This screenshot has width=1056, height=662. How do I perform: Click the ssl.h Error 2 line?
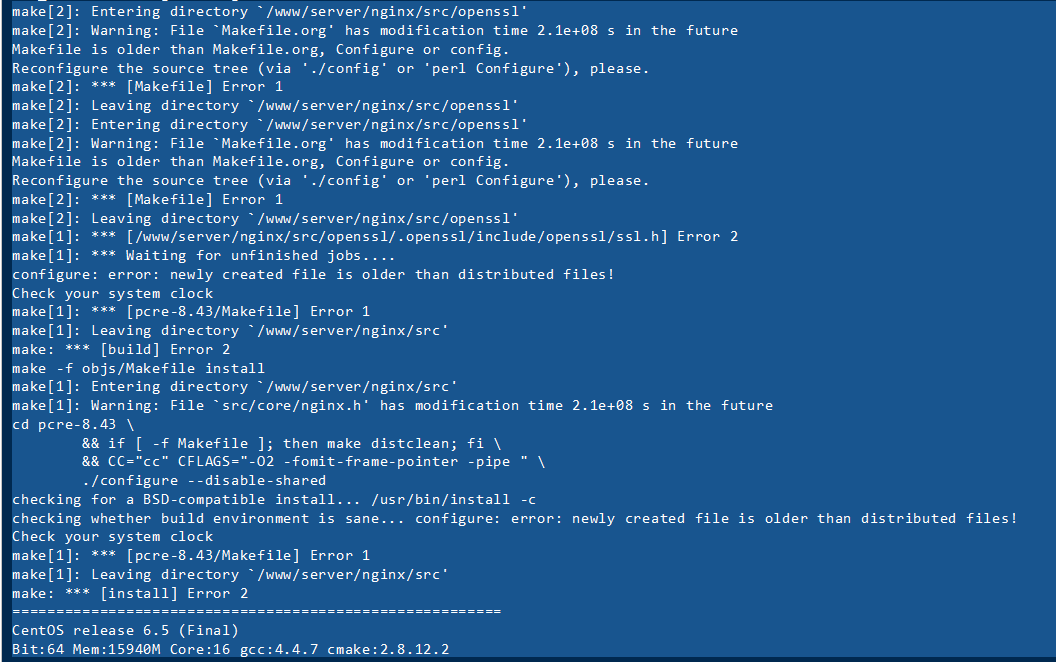click(375, 237)
